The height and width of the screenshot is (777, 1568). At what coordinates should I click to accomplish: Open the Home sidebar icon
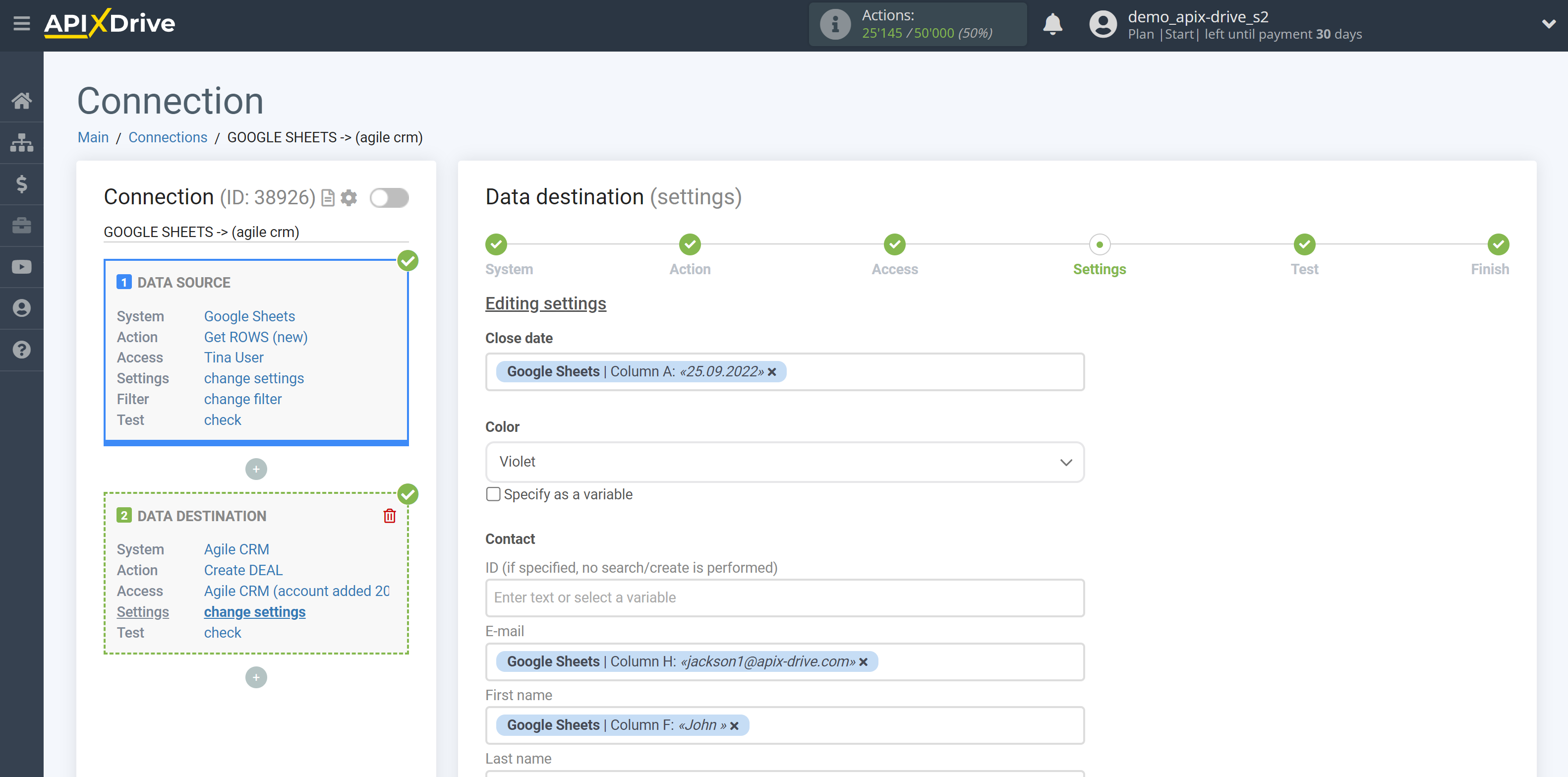pos(22,101)
